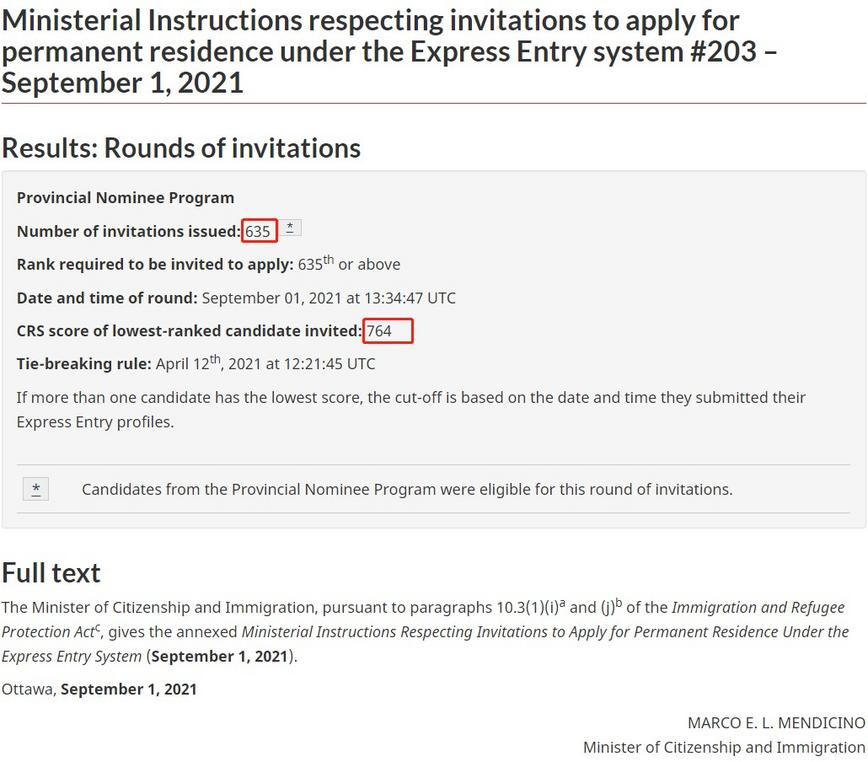Click the Tie-breaking rule label

coord(84,364)
